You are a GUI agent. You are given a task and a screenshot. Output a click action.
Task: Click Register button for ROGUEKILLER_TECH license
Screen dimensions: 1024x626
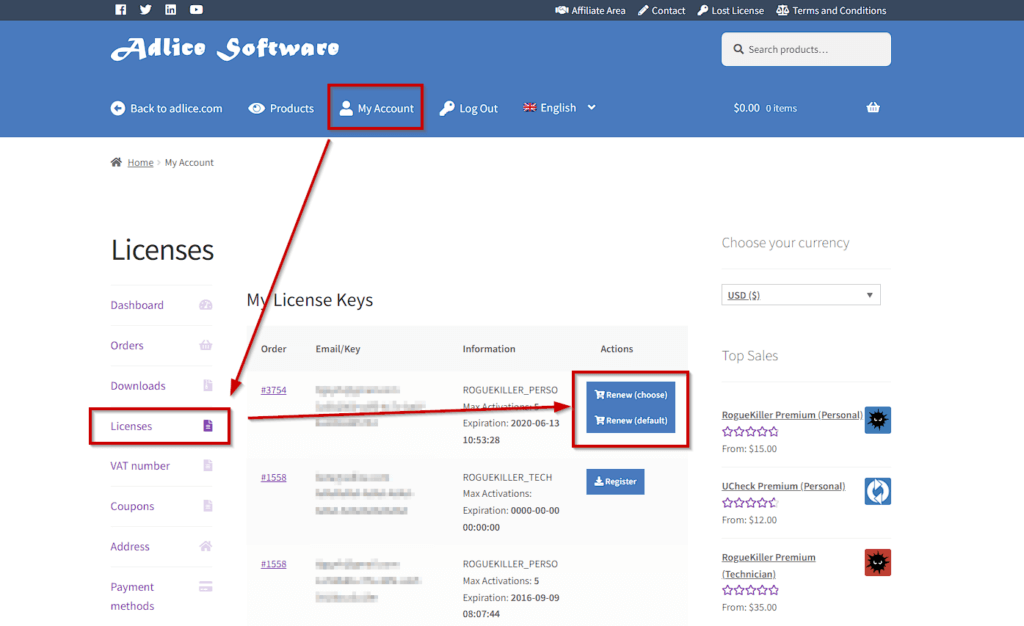click(x=615, y=482)
